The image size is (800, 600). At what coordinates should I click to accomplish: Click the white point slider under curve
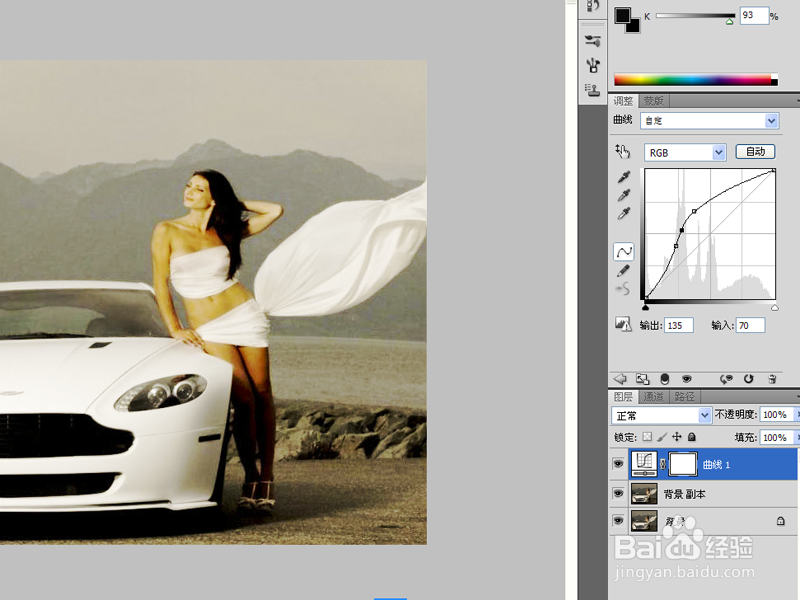(774, 307)
